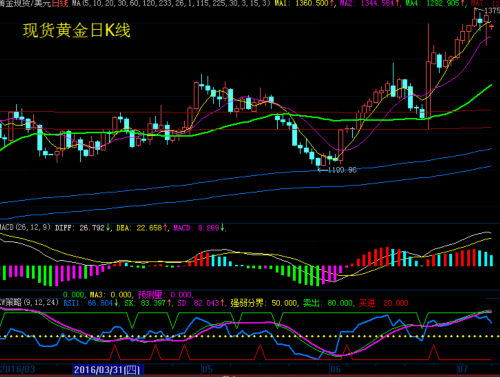Select the 买进: 20.000 threshold label
Viewport: 500px width, 377px height.
(x=383, y=303)
